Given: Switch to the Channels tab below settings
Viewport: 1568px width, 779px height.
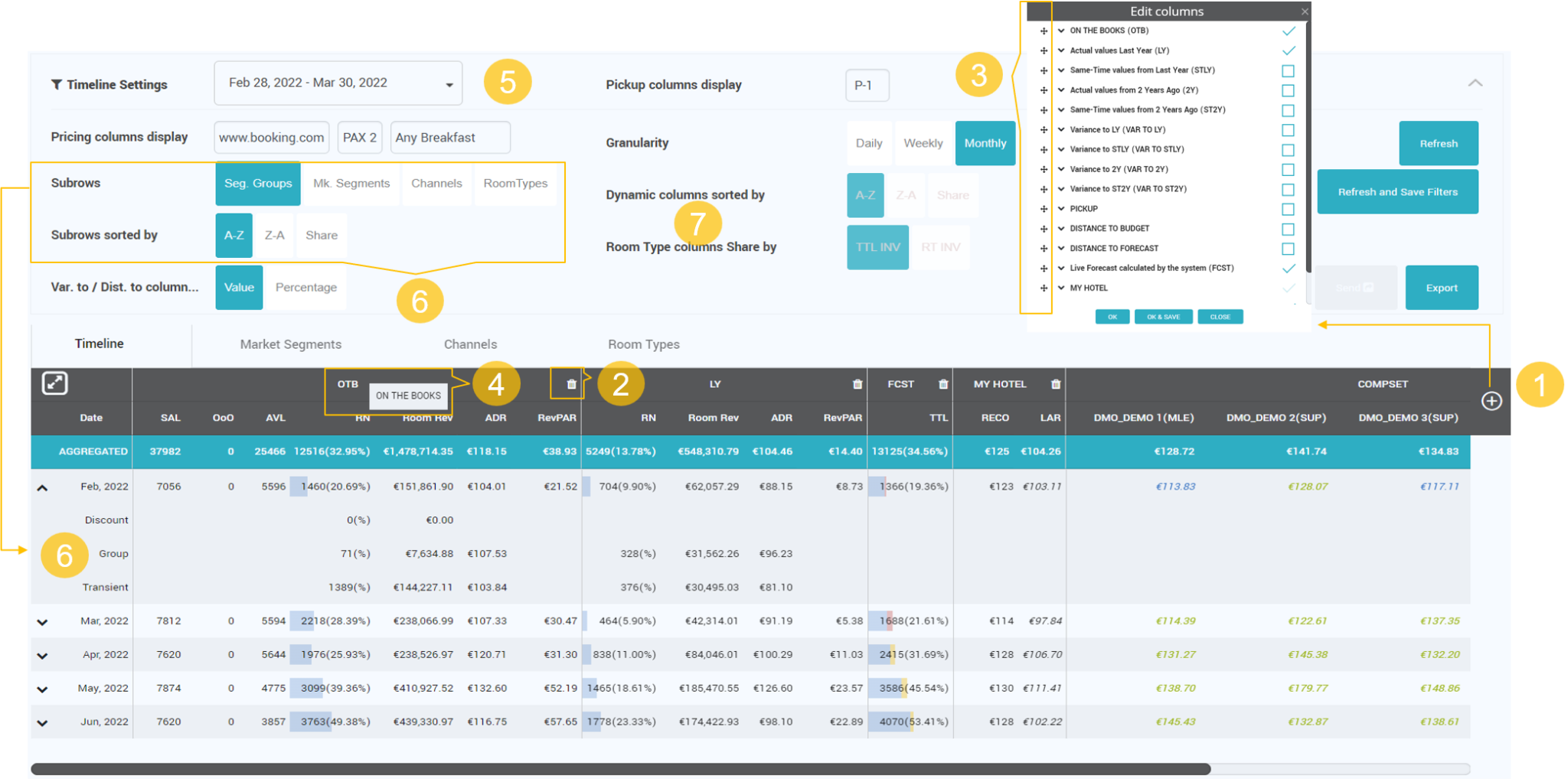Looking at the screenshot, I should pos(470,344).
